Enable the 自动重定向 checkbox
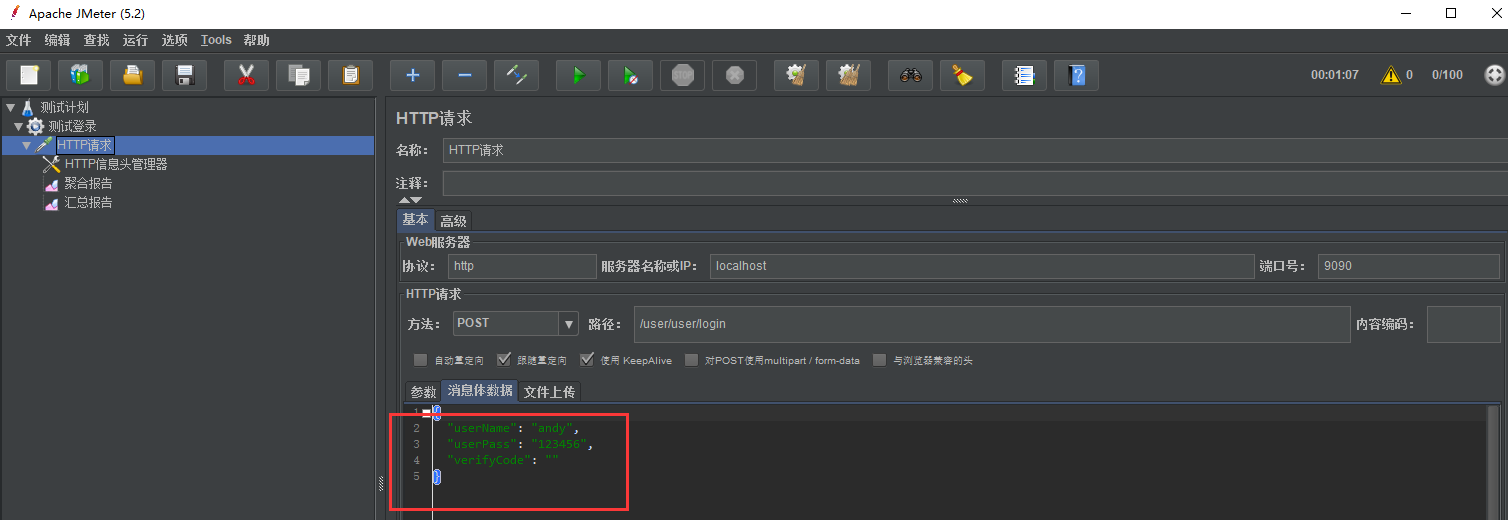Viewport: 1508px width, 520px height. [420, 360]
